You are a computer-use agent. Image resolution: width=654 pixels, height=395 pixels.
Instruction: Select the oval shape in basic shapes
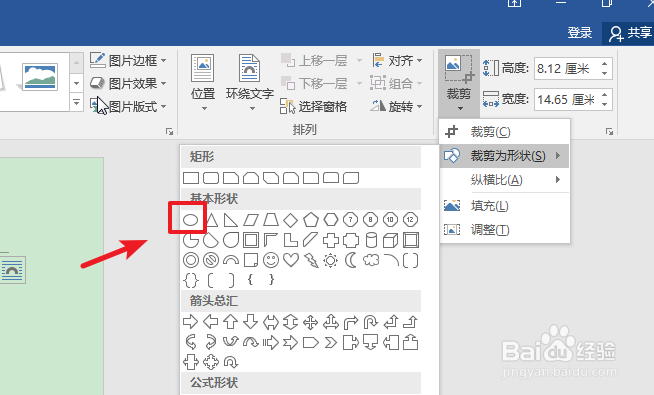tap(191, 219)
